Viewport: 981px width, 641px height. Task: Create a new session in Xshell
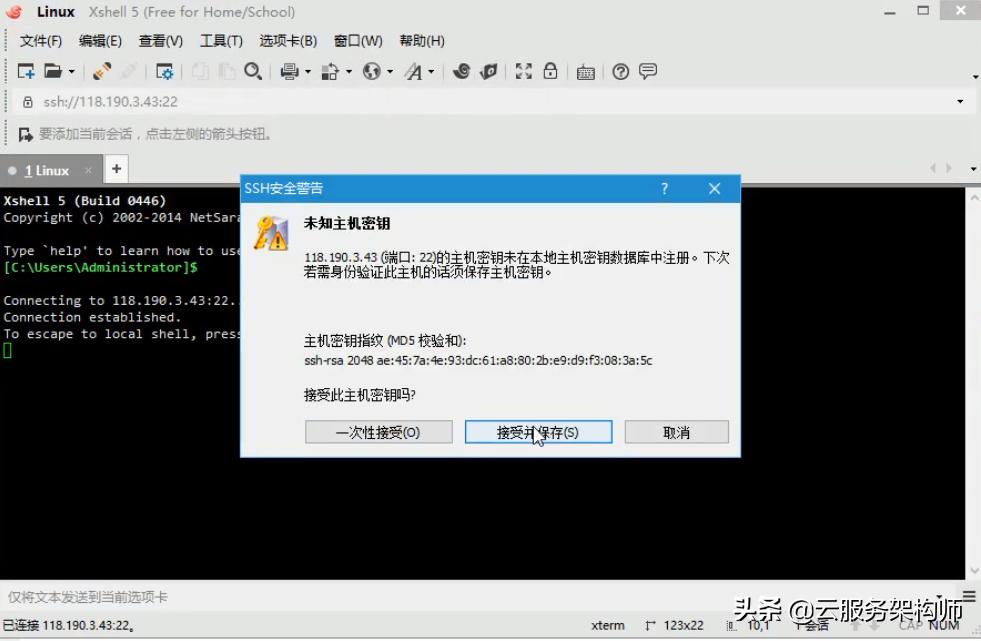coord(24,71)
